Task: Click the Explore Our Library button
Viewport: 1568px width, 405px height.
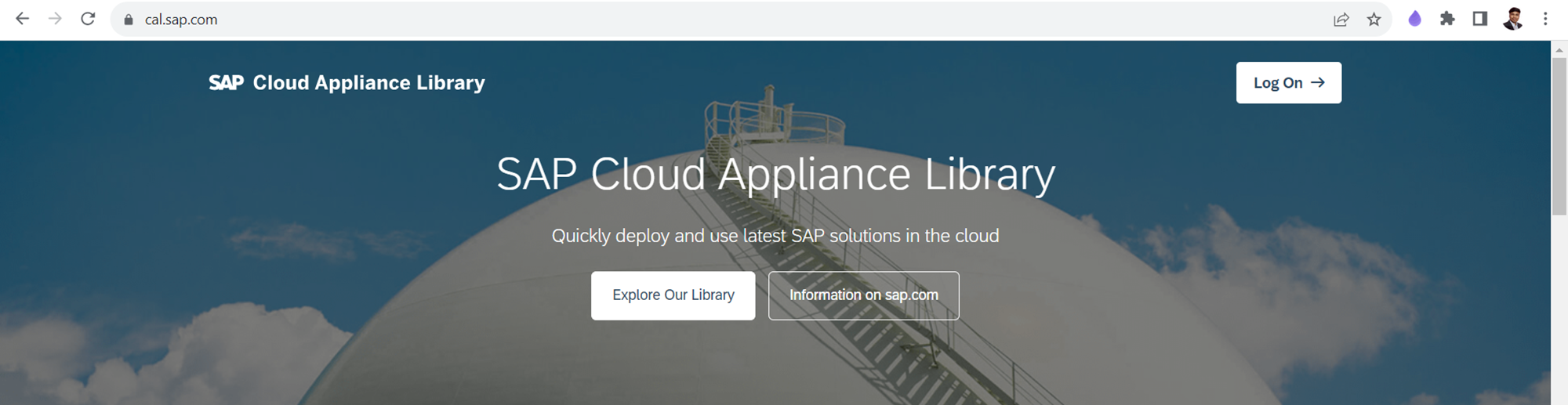Action: click(x=673, y=295)
